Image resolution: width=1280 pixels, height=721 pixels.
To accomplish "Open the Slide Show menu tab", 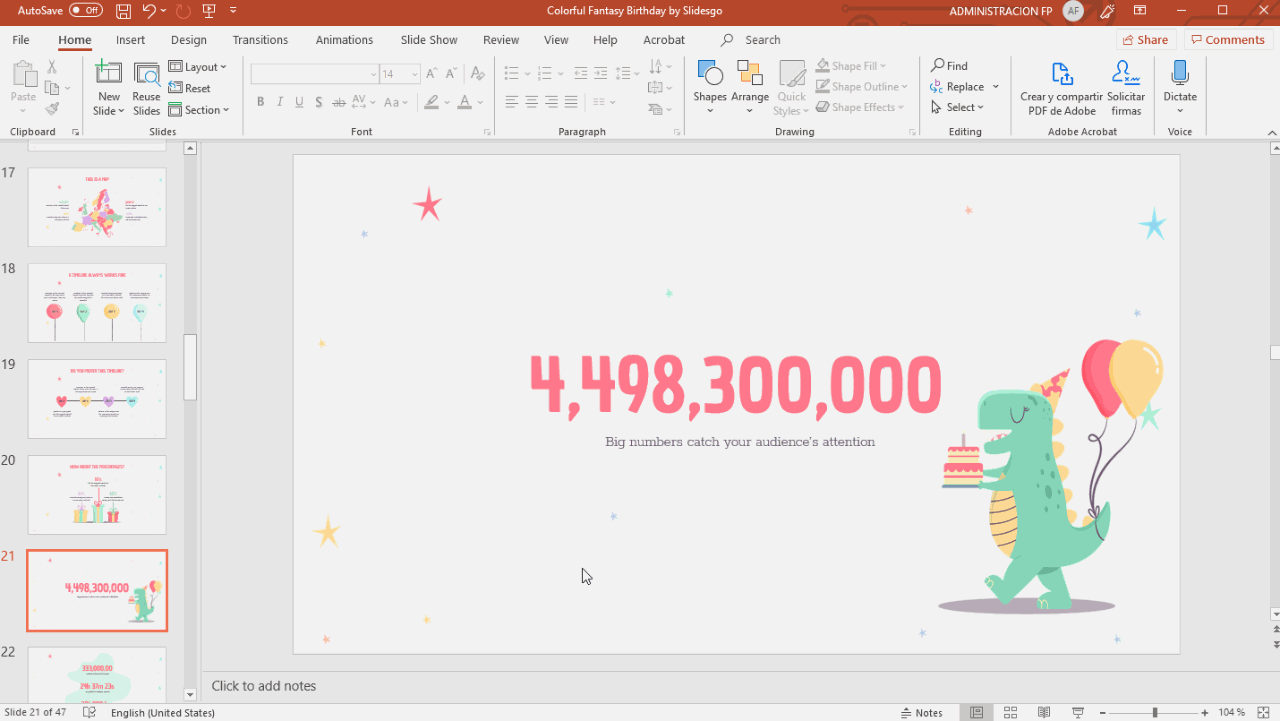I will tap(428, 39).
